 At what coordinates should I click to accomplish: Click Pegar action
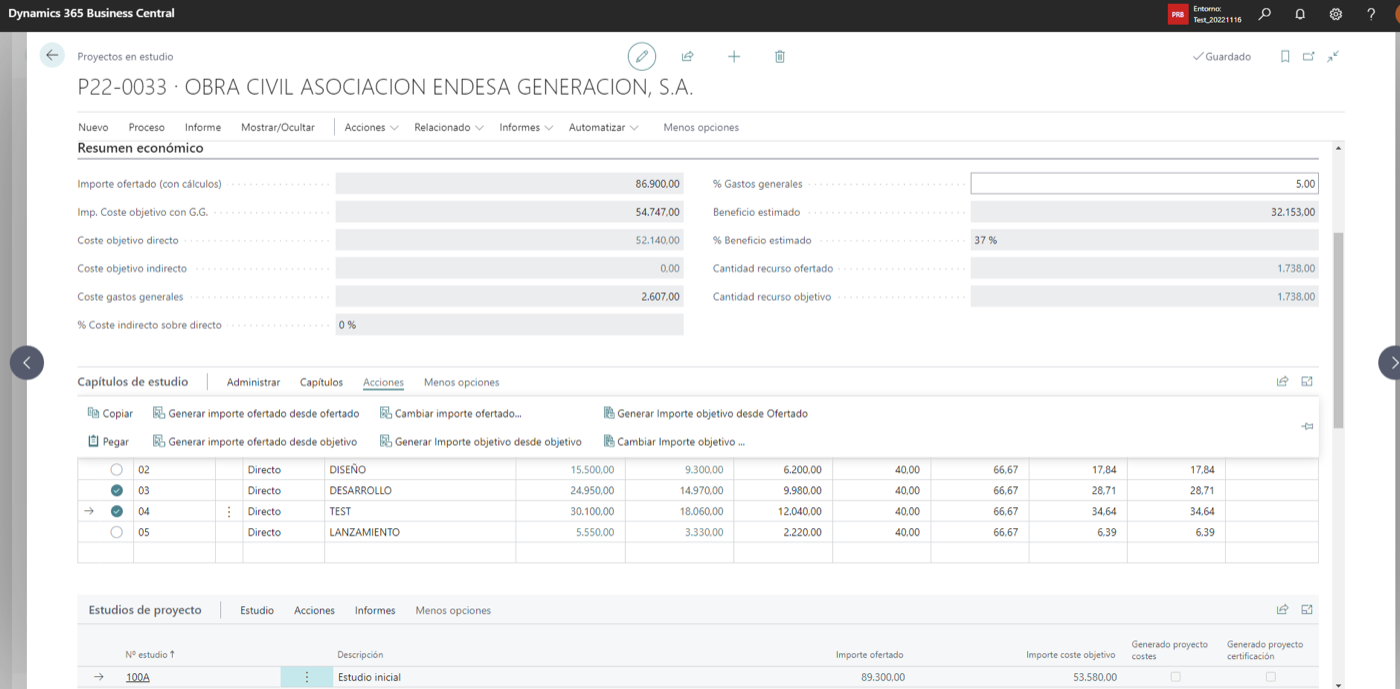pyautogui.click(x=108, y=441)
